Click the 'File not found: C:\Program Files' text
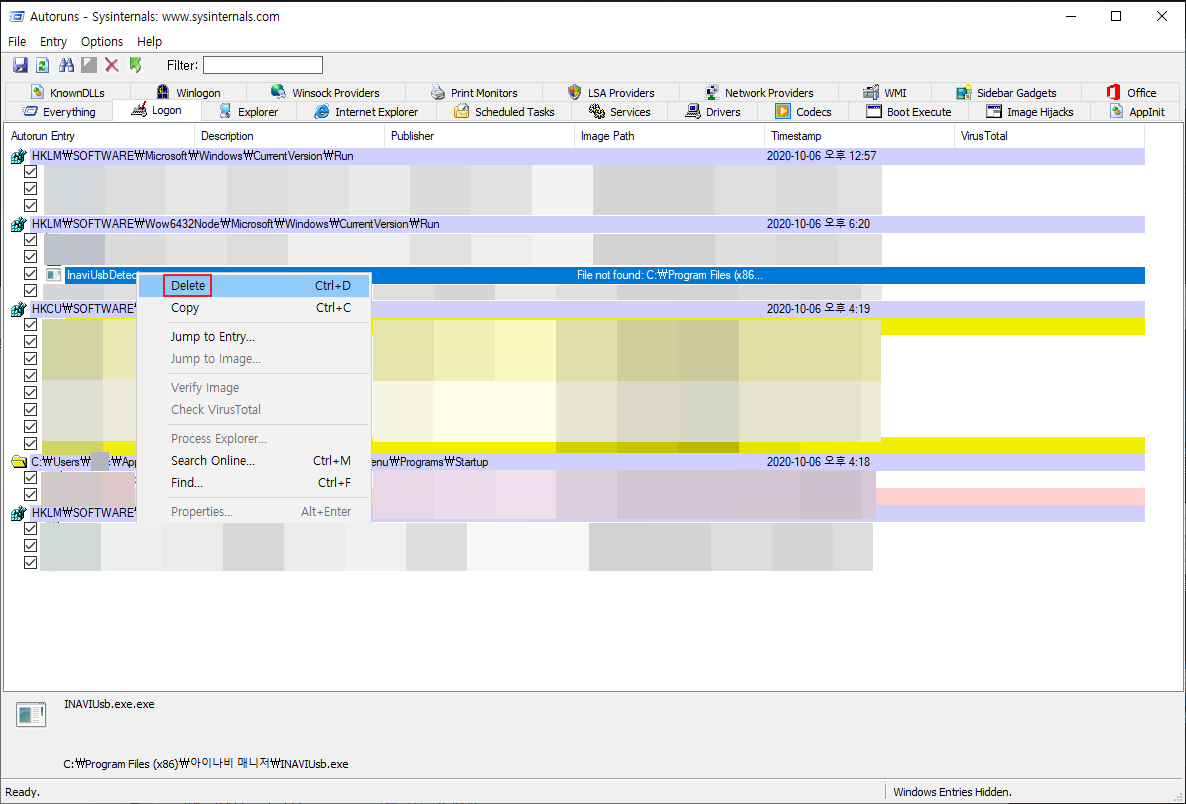The height and width of the screenshot is (804, 1186). tap(669, 275)
